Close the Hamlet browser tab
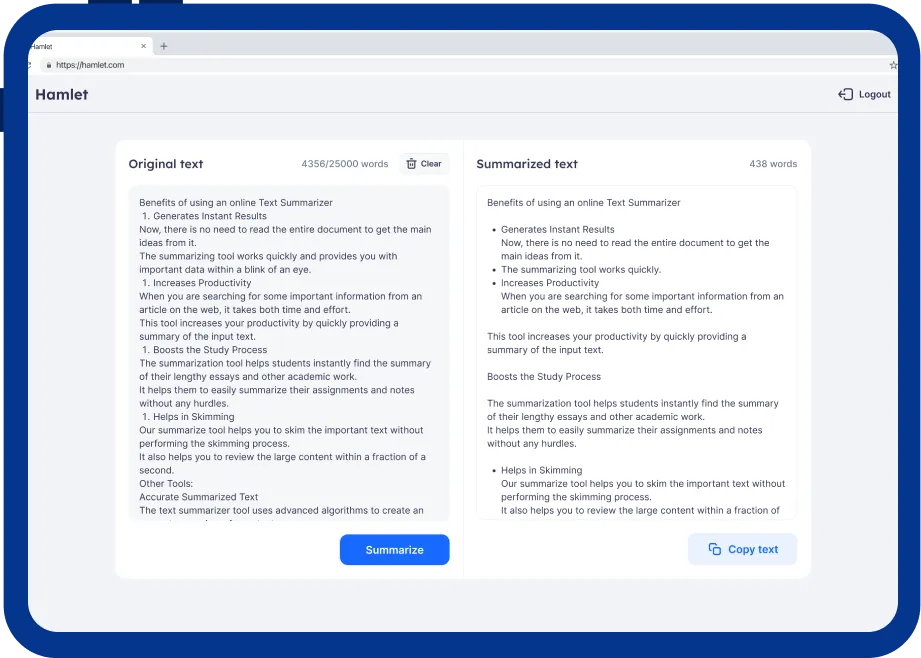 coord(143,46)
